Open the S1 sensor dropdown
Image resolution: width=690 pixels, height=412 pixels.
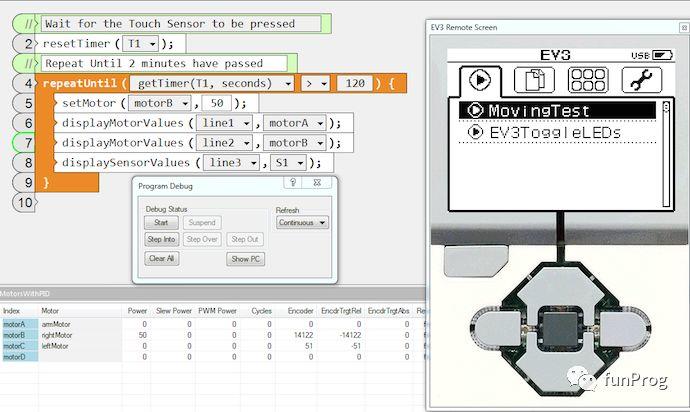pyautogui.click(x=288, y=162)
